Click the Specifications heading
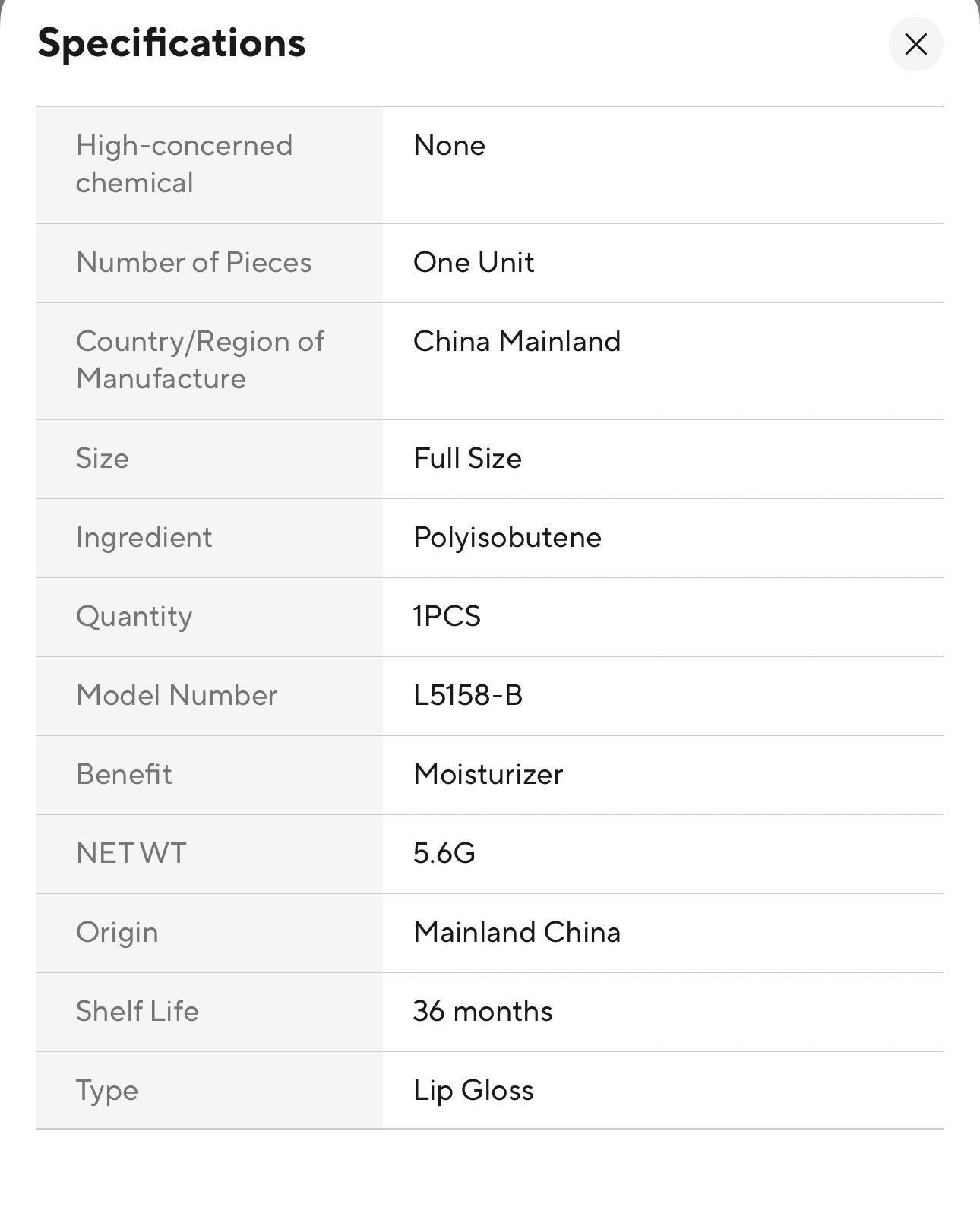Viewport: 980px width, 1207px height. pyautogui.click(x=172, y=43)
